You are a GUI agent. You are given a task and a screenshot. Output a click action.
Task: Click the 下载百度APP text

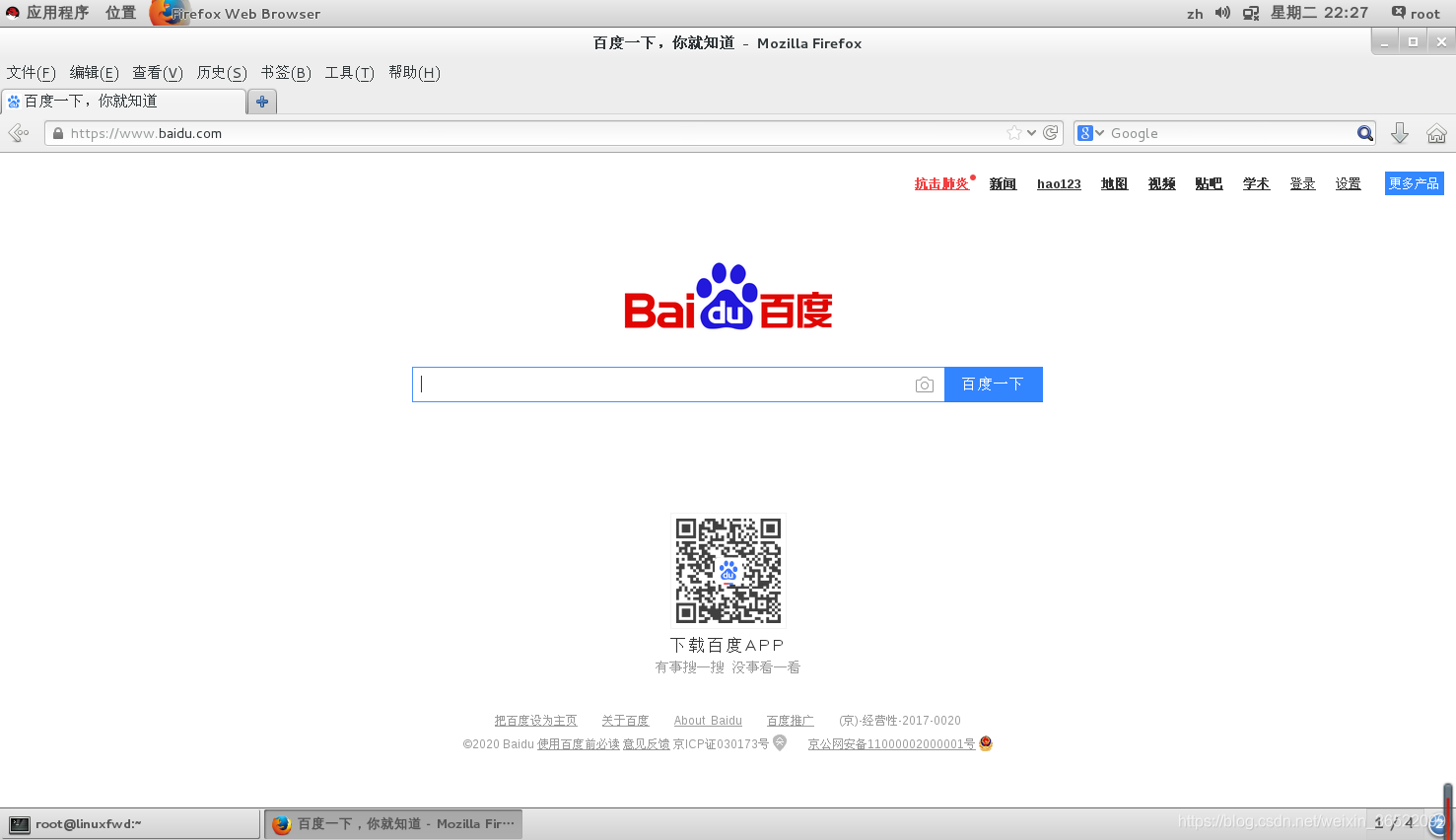[728, 645]
